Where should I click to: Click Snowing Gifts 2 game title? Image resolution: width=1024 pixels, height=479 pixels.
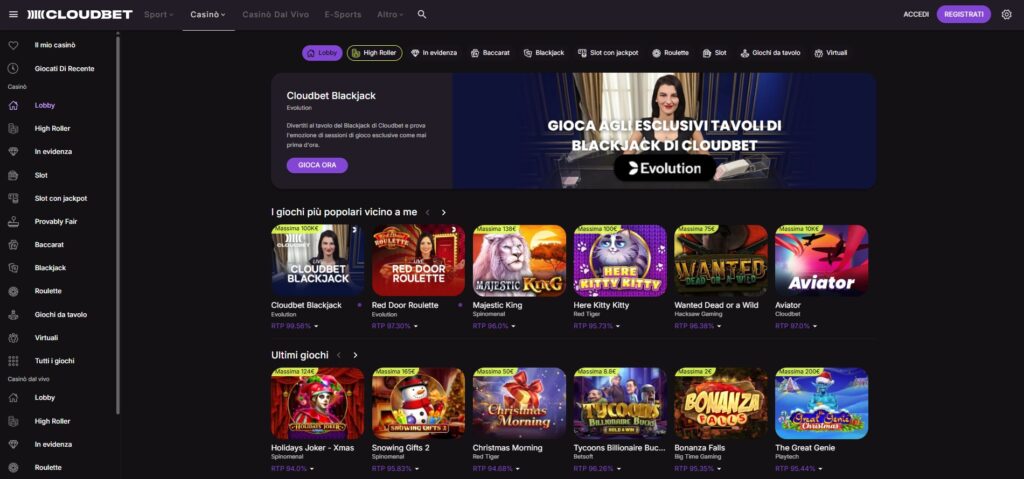click(x=400, y=448)
